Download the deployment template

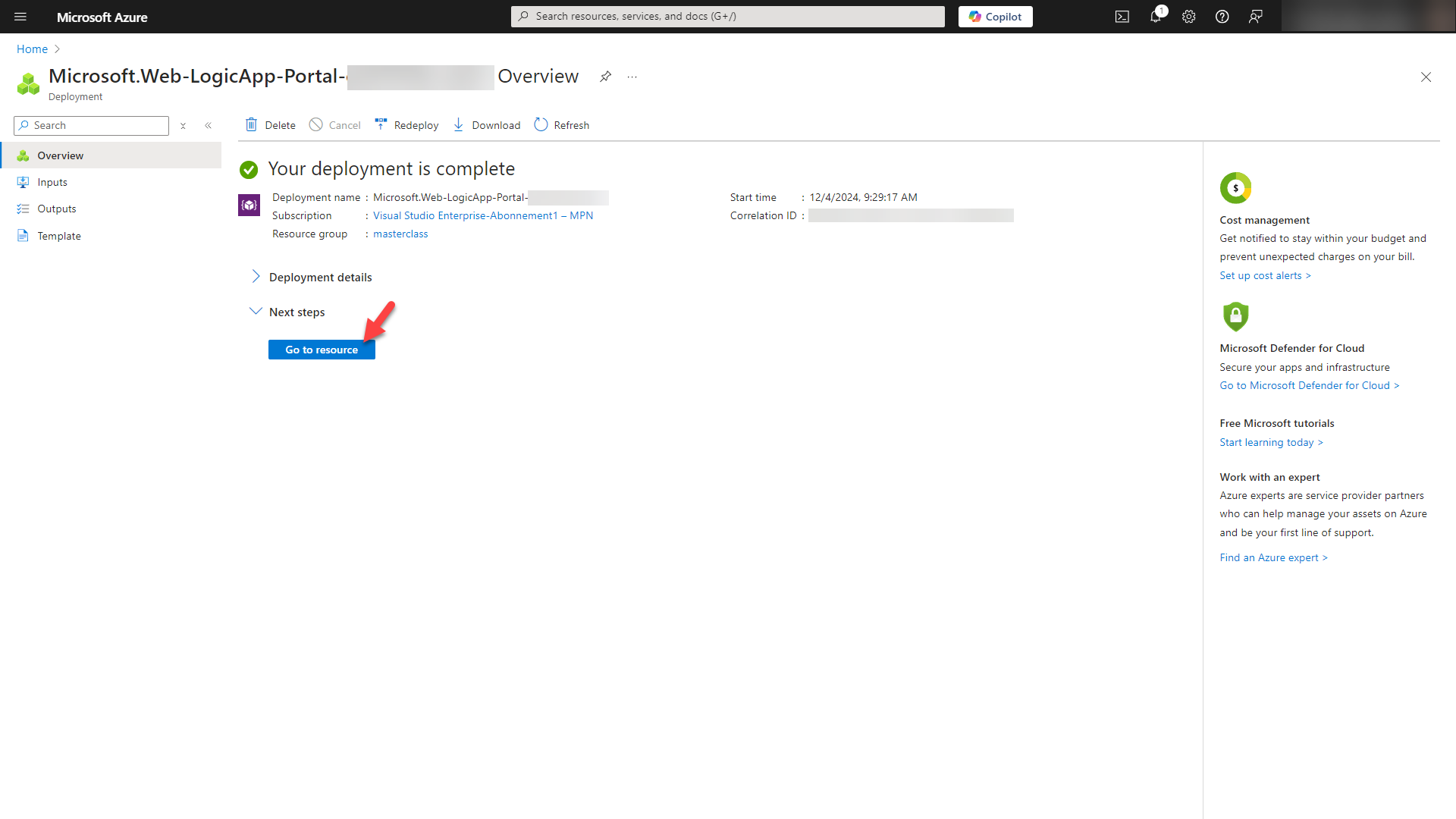[487, 124]
